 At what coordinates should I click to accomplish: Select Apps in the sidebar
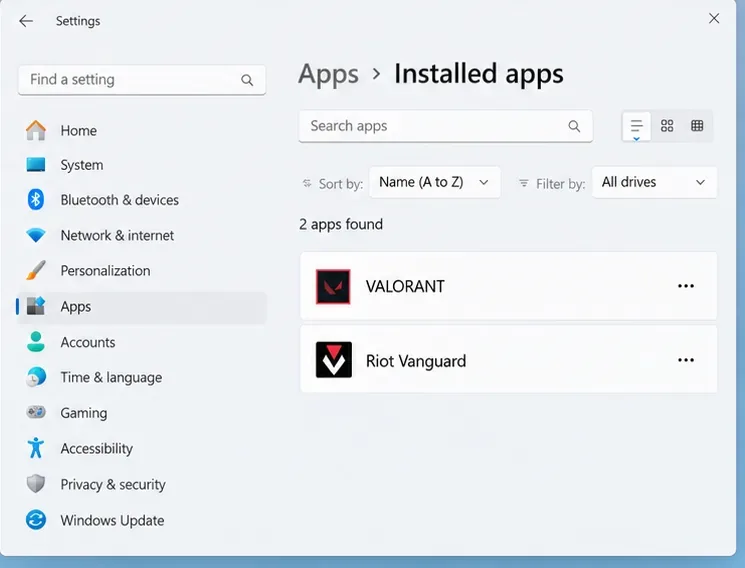pos(142,307)
